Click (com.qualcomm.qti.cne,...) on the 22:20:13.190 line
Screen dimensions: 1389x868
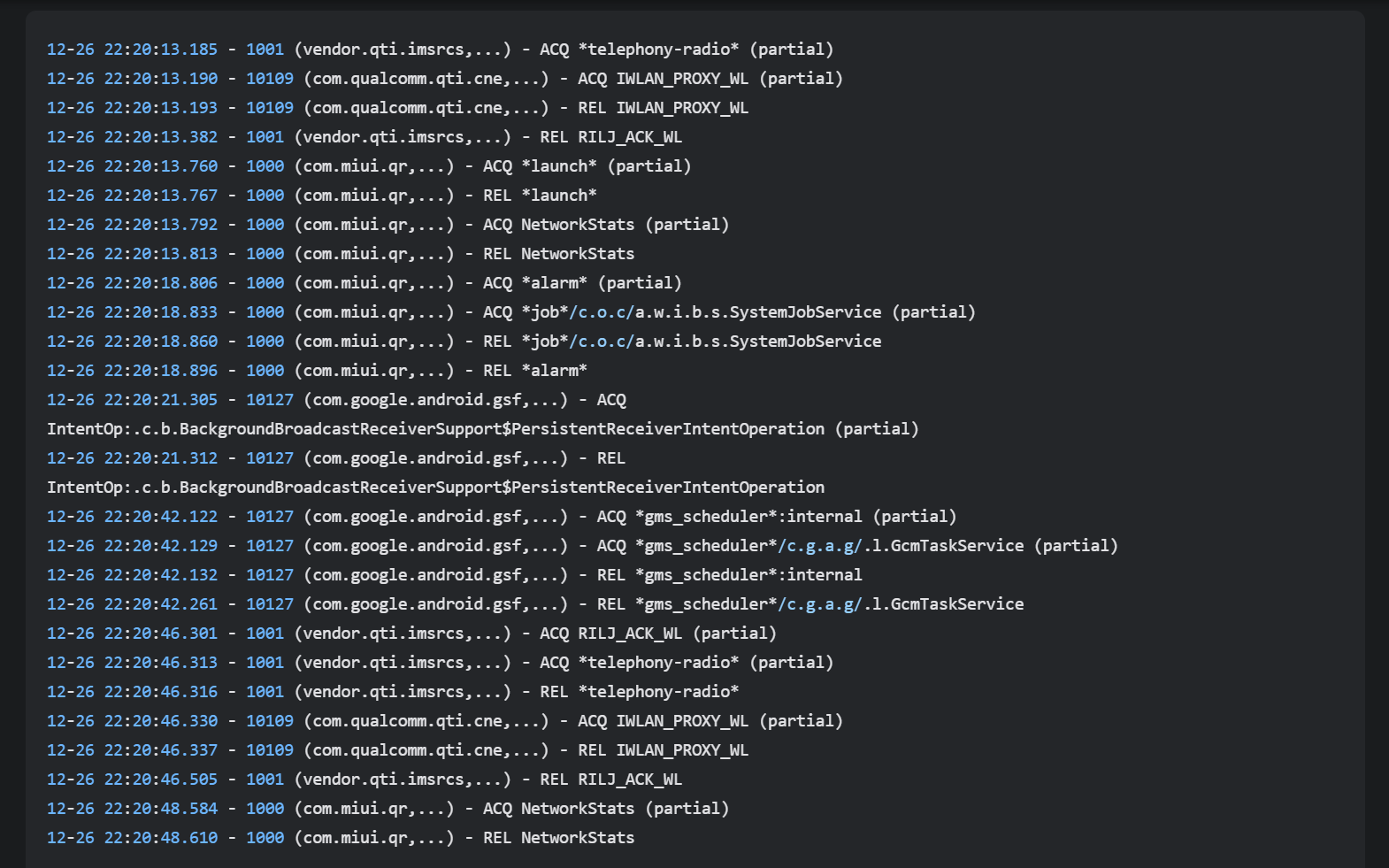pyautogui.click(x=426, y=79)
